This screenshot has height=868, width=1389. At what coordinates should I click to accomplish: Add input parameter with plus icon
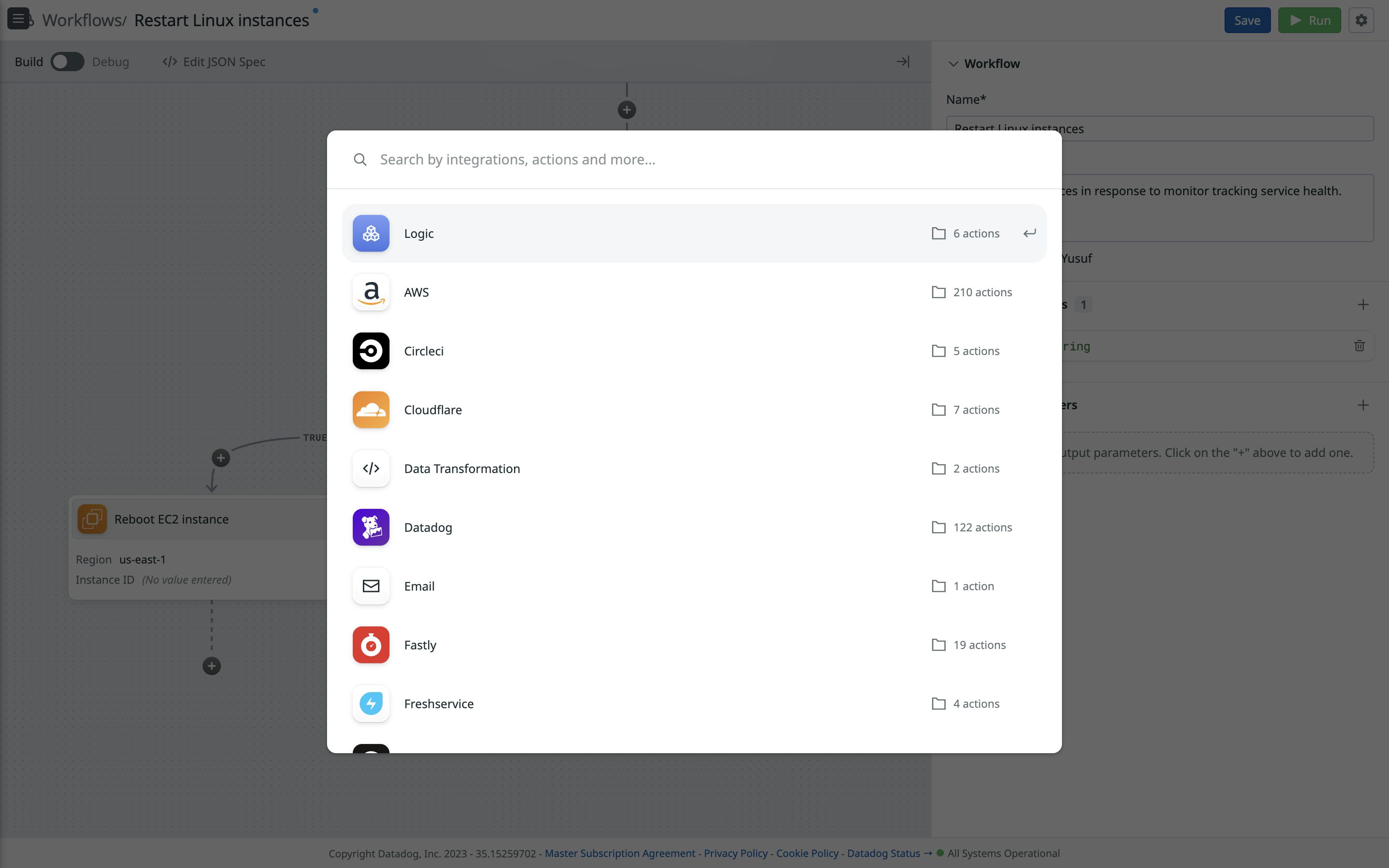coord(1363,305)
